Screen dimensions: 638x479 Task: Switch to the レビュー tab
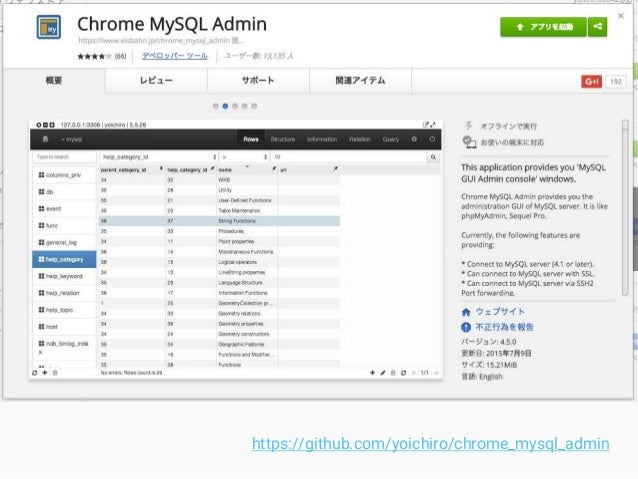pos(156,81)
